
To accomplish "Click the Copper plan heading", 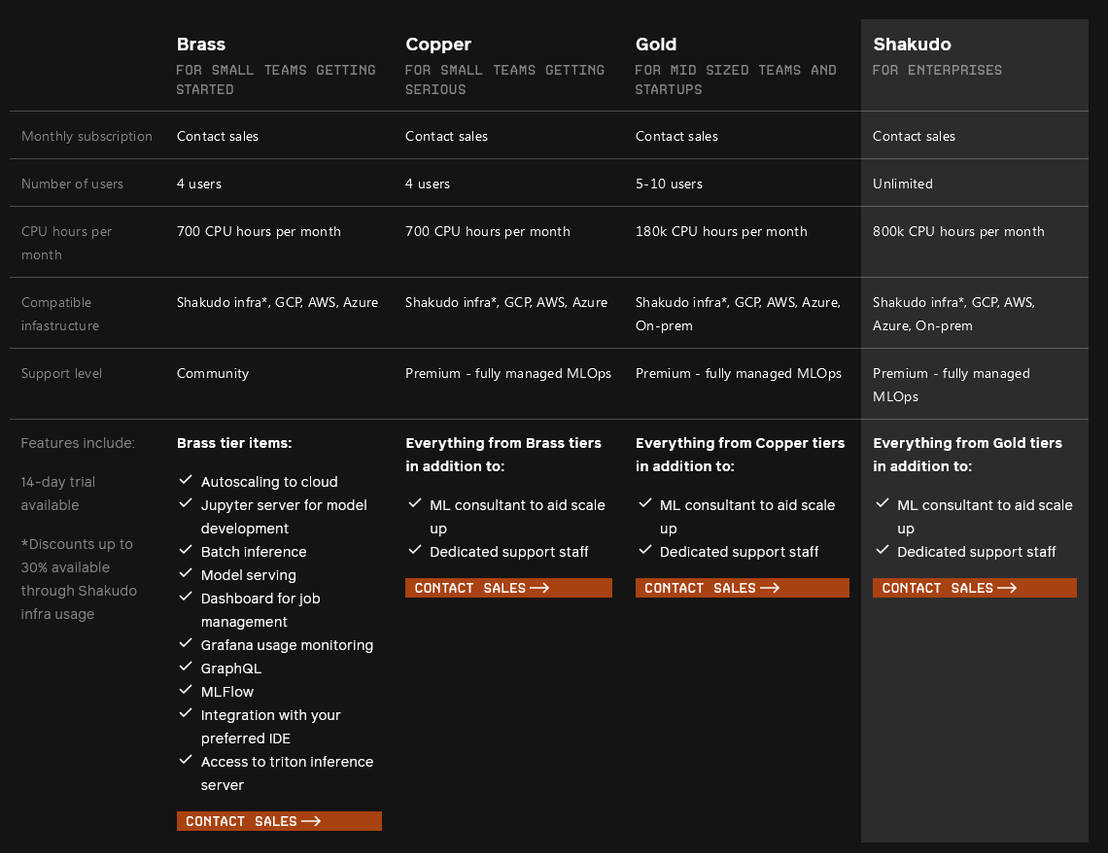I will click(438, 44).
